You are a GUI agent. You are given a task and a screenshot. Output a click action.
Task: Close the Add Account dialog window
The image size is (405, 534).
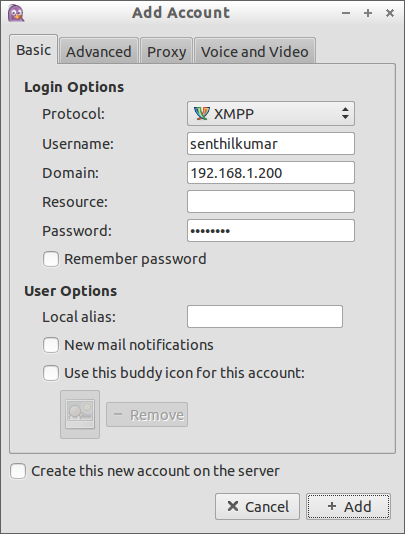390,13
